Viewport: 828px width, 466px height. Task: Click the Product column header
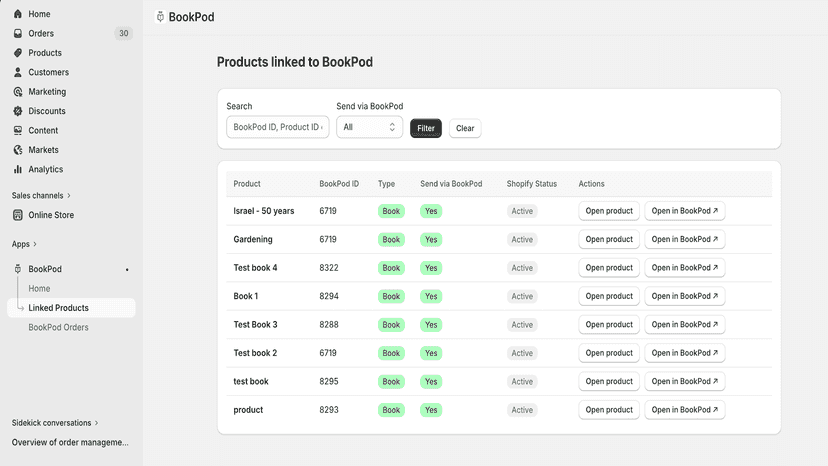pyautogui.click(x=247, y=184)
